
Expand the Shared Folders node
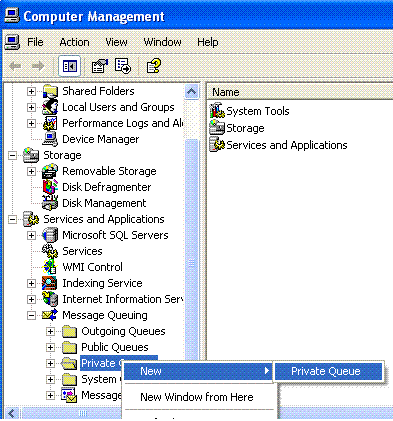pyautogui.click(x=31, y=91)
